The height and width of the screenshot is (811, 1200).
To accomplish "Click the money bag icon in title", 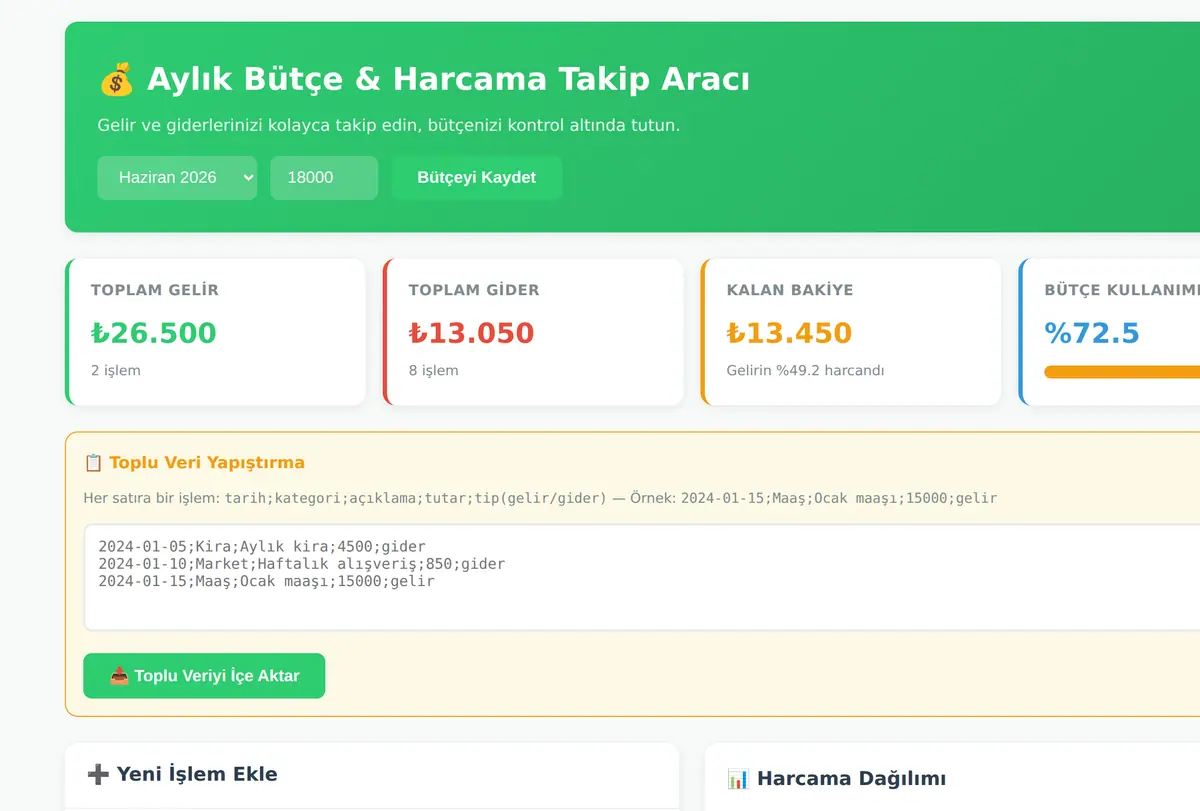I will click(x=116, y=79).
